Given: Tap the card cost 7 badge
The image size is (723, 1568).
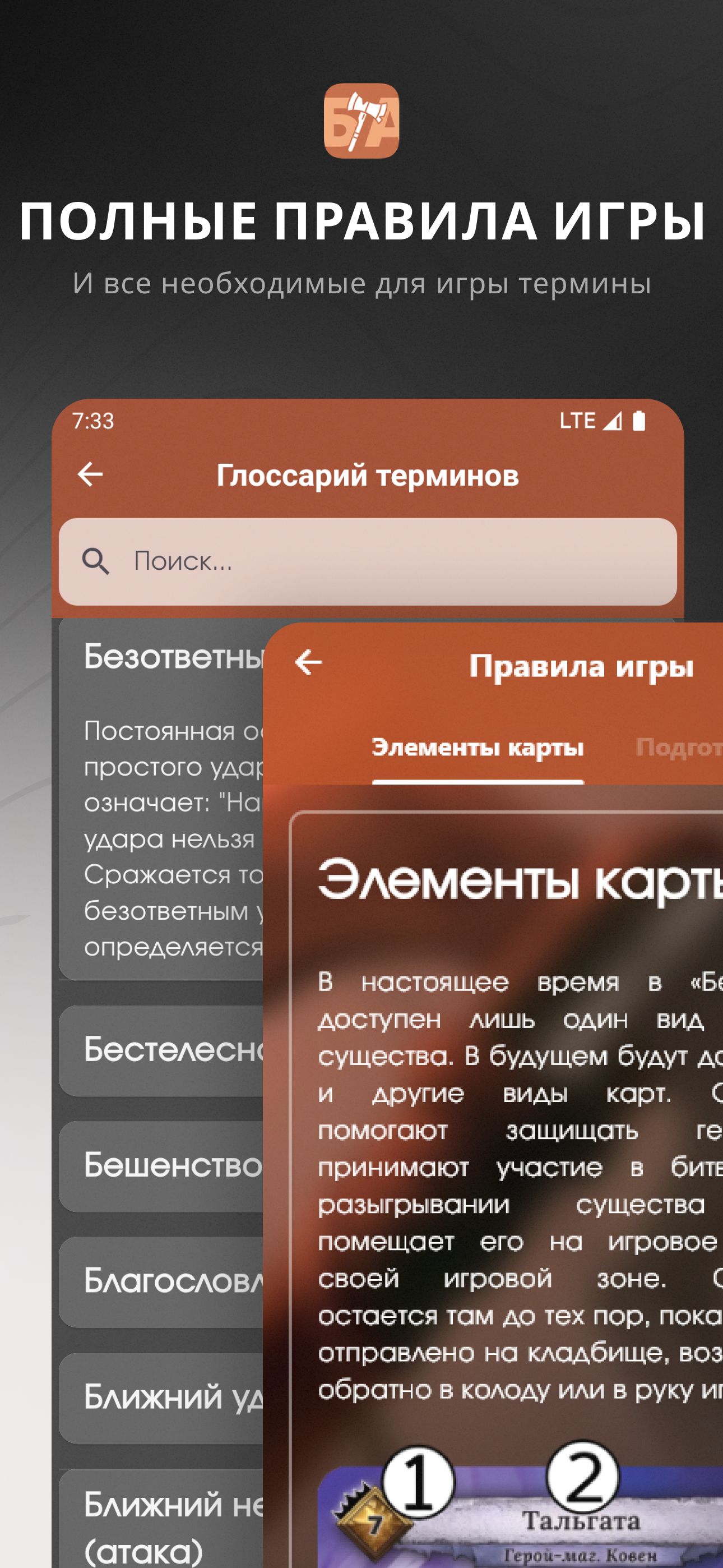Looking at the screenshot, I should pyautogui.click(x=374, y=1525).
